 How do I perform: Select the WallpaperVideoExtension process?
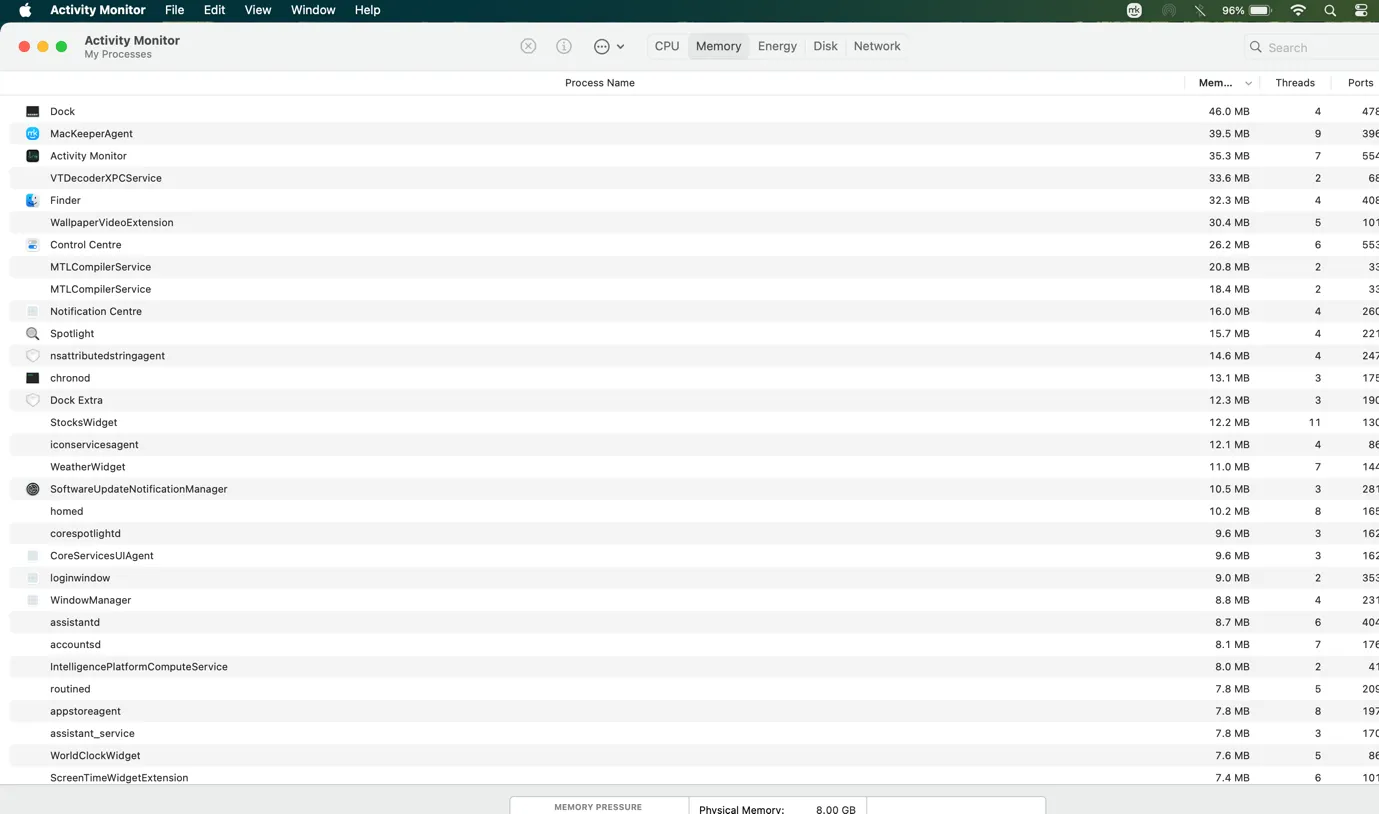(x=694, y=222)
